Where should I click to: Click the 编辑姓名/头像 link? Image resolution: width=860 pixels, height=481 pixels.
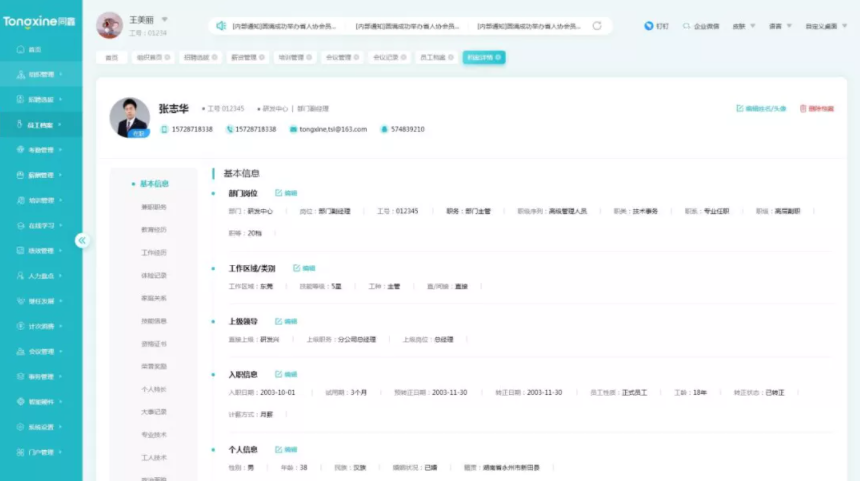pos(760,108)
